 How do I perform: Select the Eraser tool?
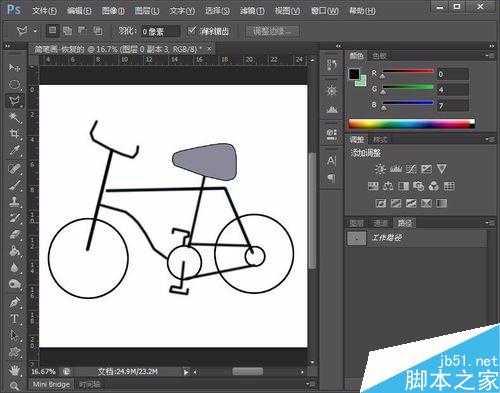pos(14,235)
